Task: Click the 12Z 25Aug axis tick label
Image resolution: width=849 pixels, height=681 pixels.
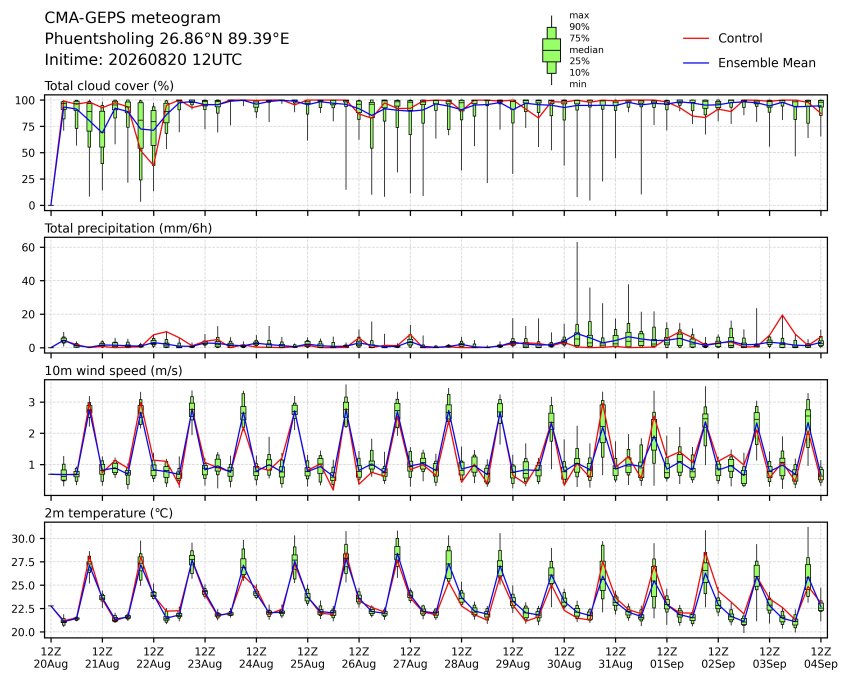Action: (308, 658)
